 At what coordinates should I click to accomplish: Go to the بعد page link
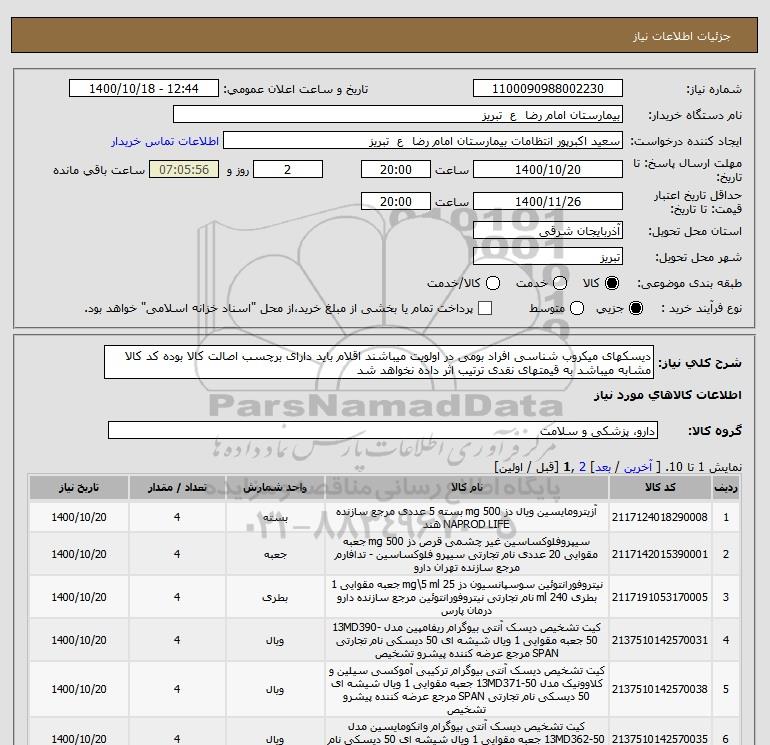[603, 467]
